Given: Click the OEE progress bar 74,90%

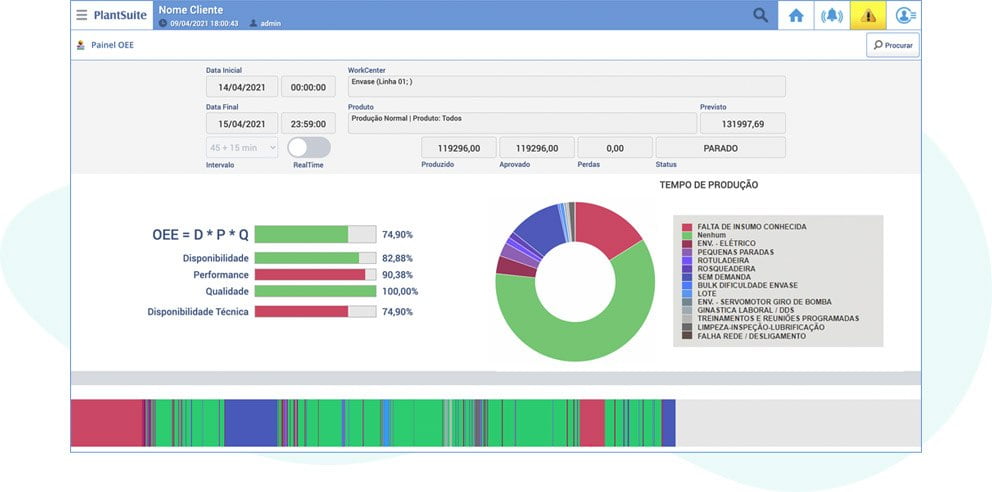Looking at the screenshot, I should (x=315, y=234).
